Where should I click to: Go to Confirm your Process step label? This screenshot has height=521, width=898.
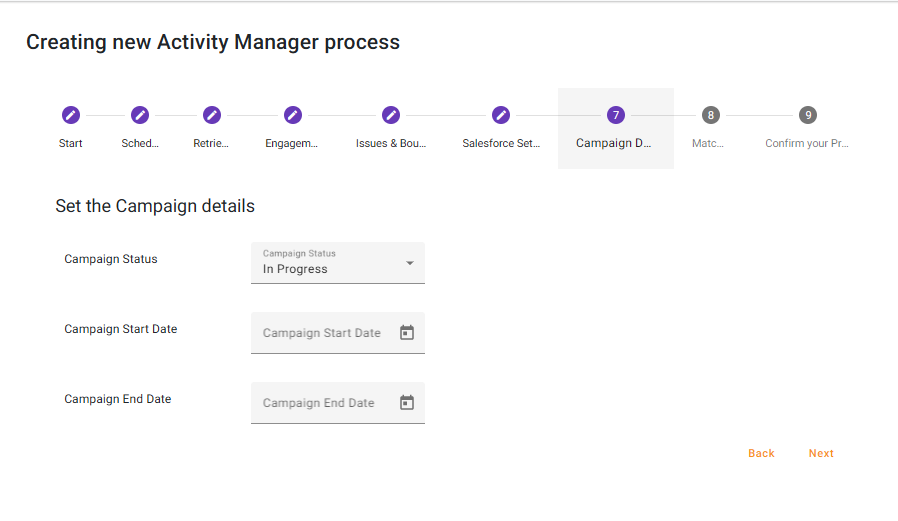(806, 143)
